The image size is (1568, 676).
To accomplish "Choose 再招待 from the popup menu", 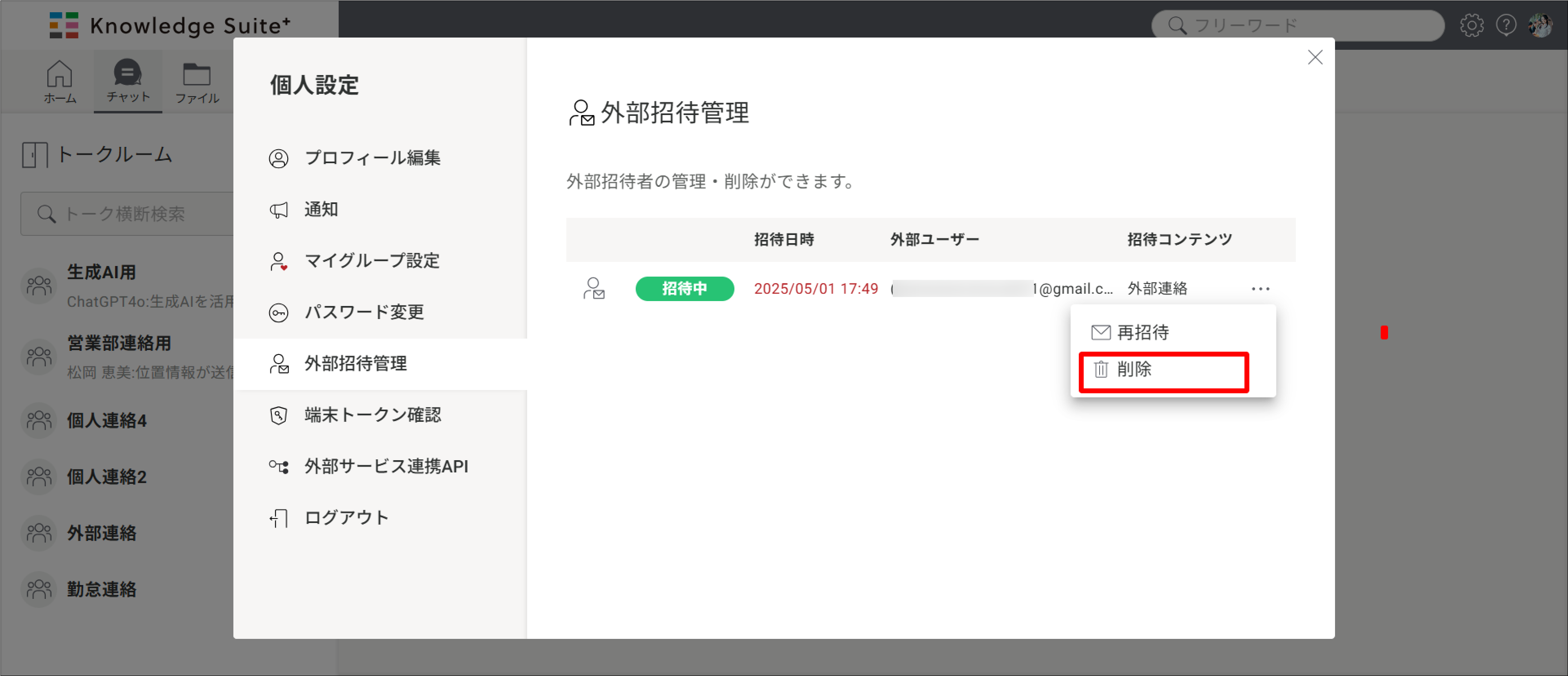I will pyautogui.click(x=1173, y=332).
